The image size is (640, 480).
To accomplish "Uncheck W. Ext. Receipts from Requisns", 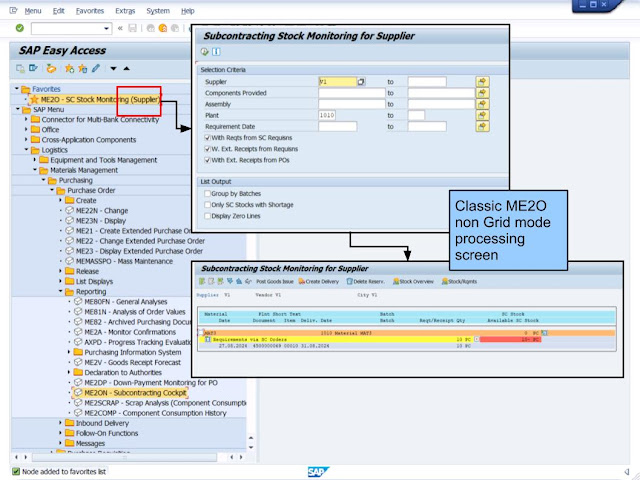I will (x=207, y=149).
